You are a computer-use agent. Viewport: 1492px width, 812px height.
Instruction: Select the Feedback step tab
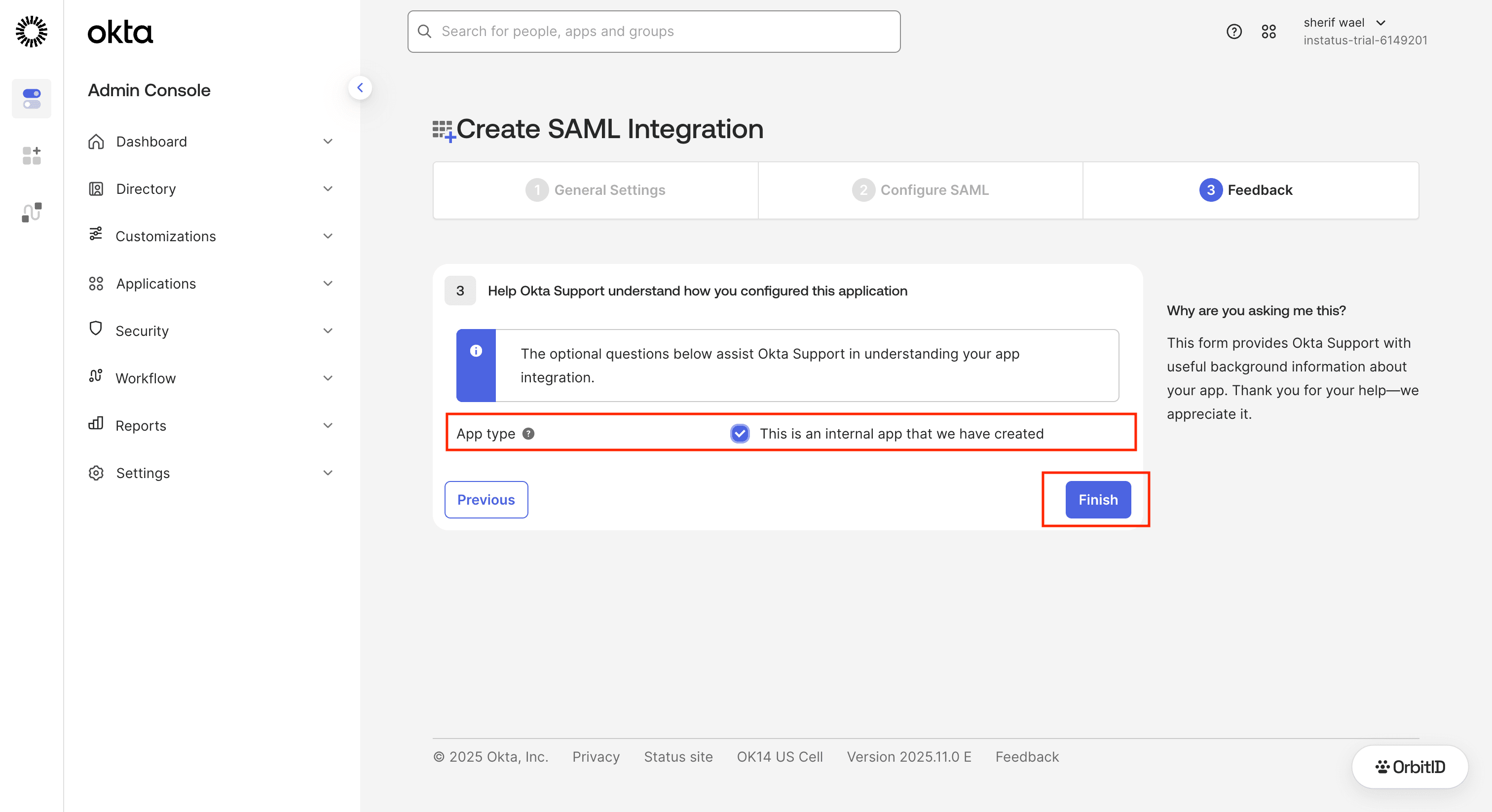pyautogui.click(x=1250, y=190)
